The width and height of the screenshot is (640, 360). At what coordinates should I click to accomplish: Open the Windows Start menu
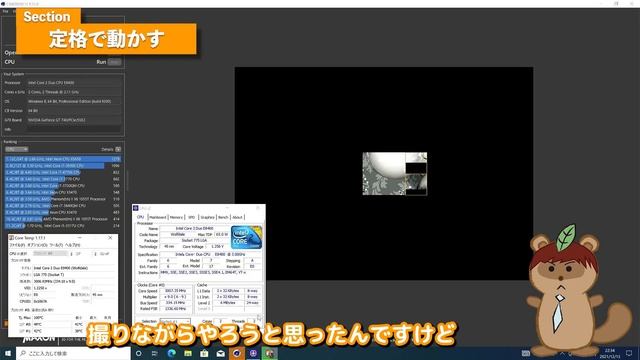[8, 353]
